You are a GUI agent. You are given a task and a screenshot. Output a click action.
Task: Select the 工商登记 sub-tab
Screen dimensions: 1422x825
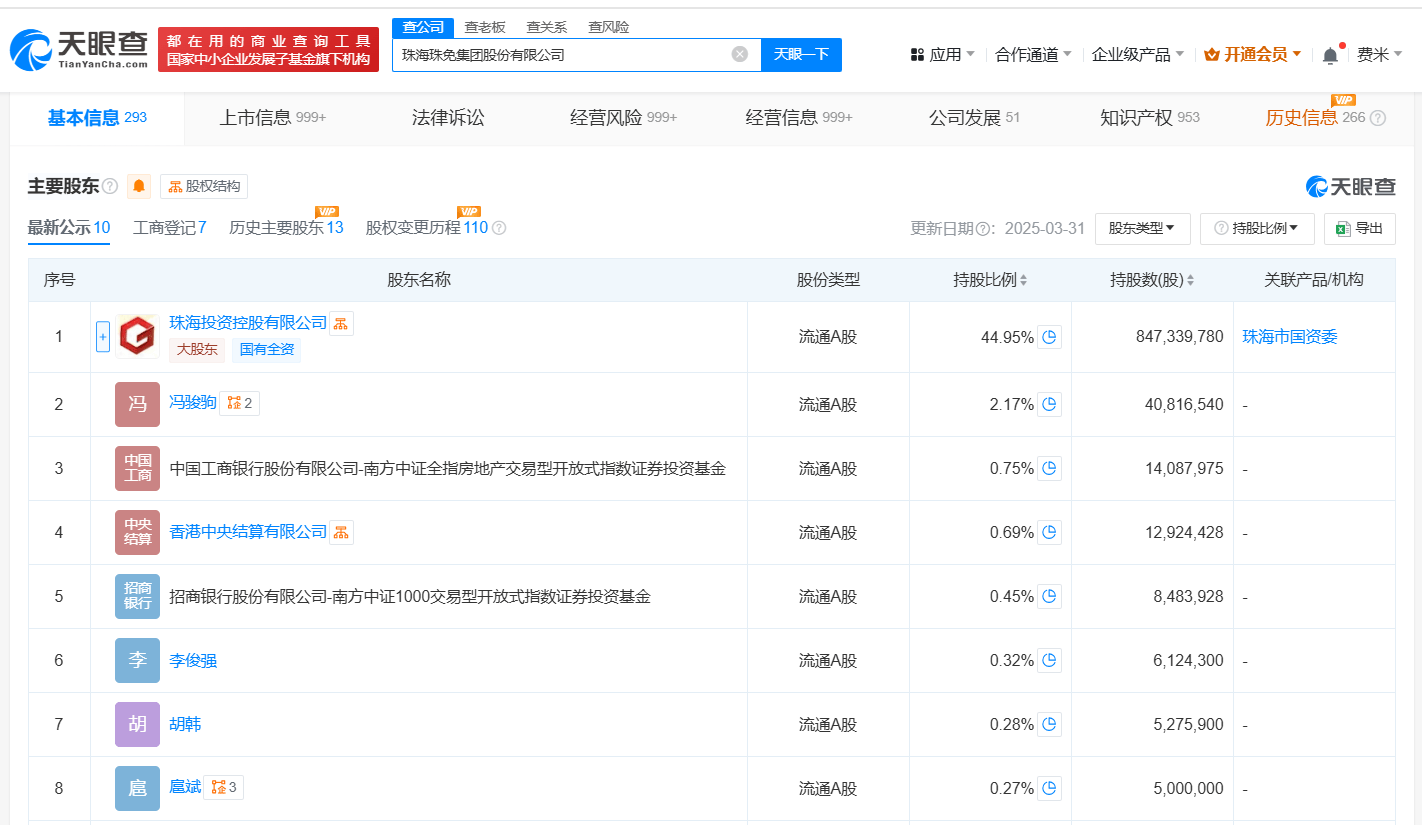169,228
